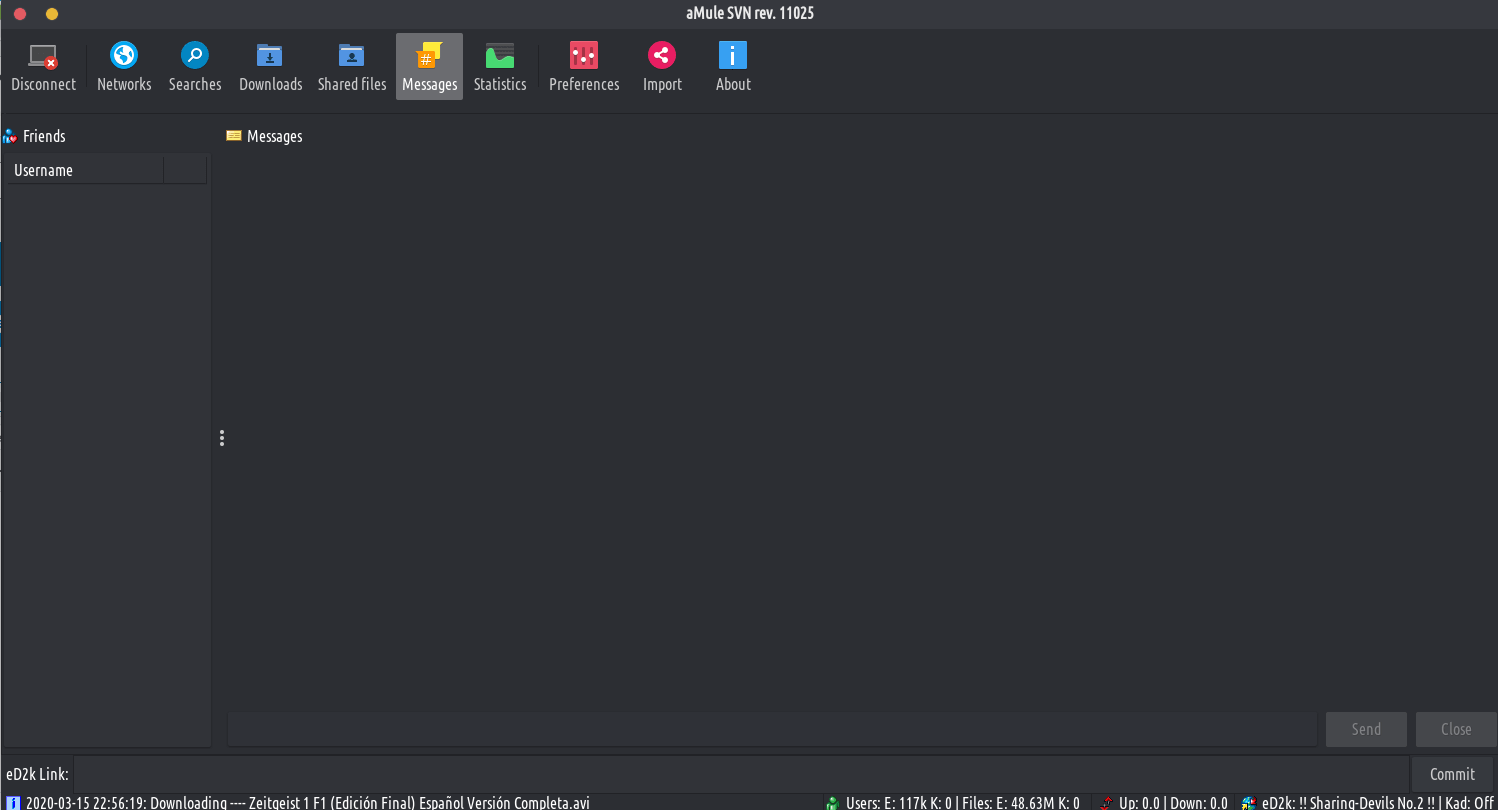This screenshot has width=1498, height=810.
Task: Open aMule Preferences
Action: click(584, 67)
